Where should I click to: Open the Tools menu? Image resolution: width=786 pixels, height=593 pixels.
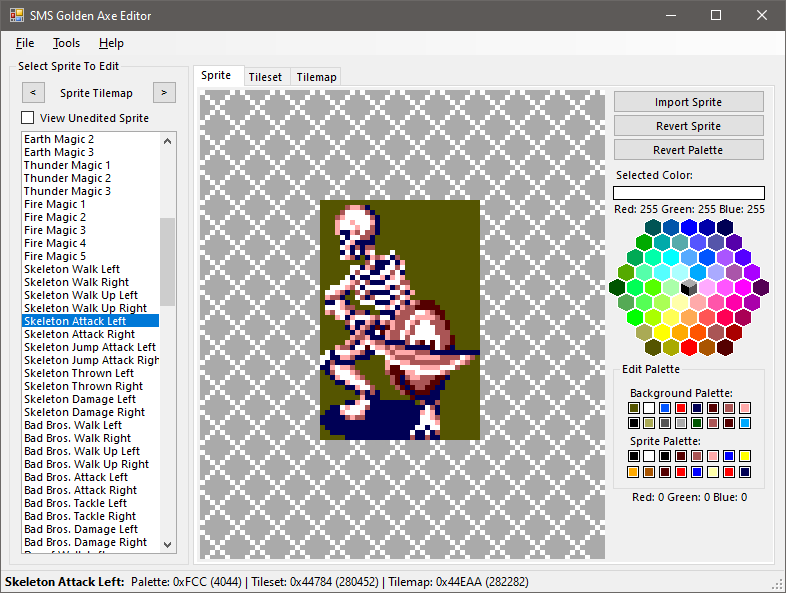coord(66,43)
